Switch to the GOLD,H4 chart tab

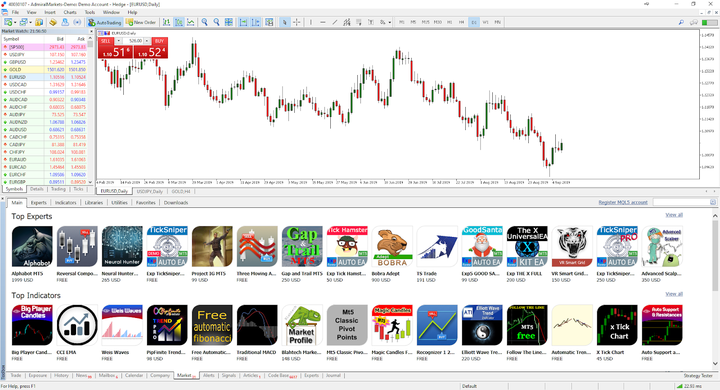181,191
